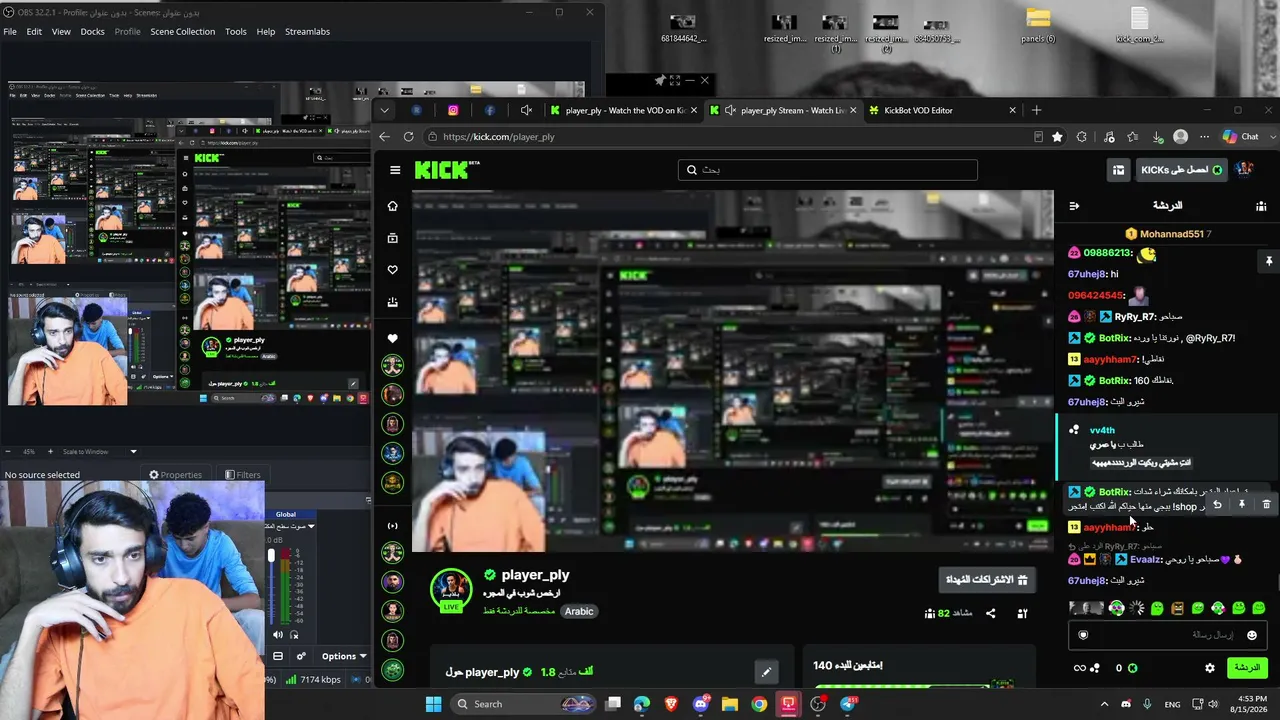The image size is (1280, 720).
Task: Go to the Kick home page icon in sidebar
Action: pos(392,206)
